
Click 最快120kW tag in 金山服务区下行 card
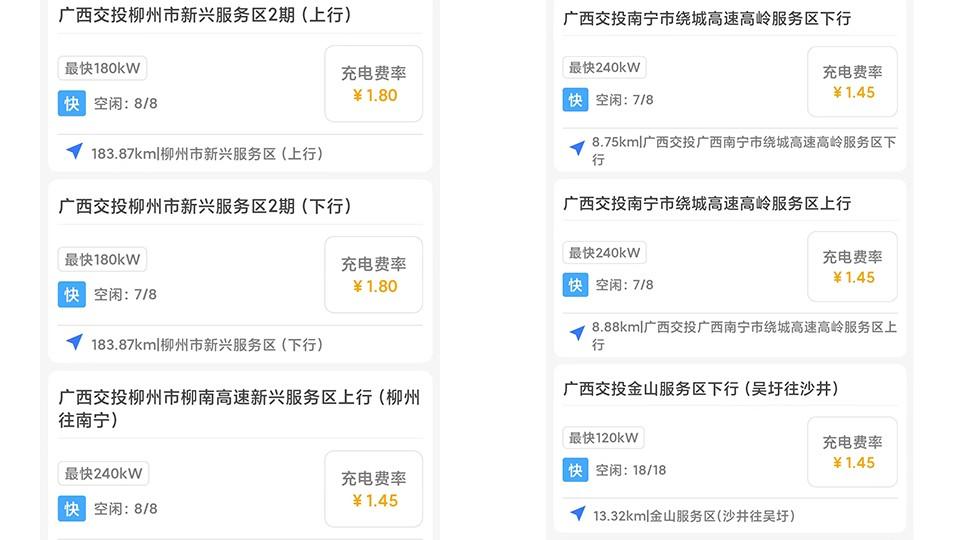click(603, 438)
